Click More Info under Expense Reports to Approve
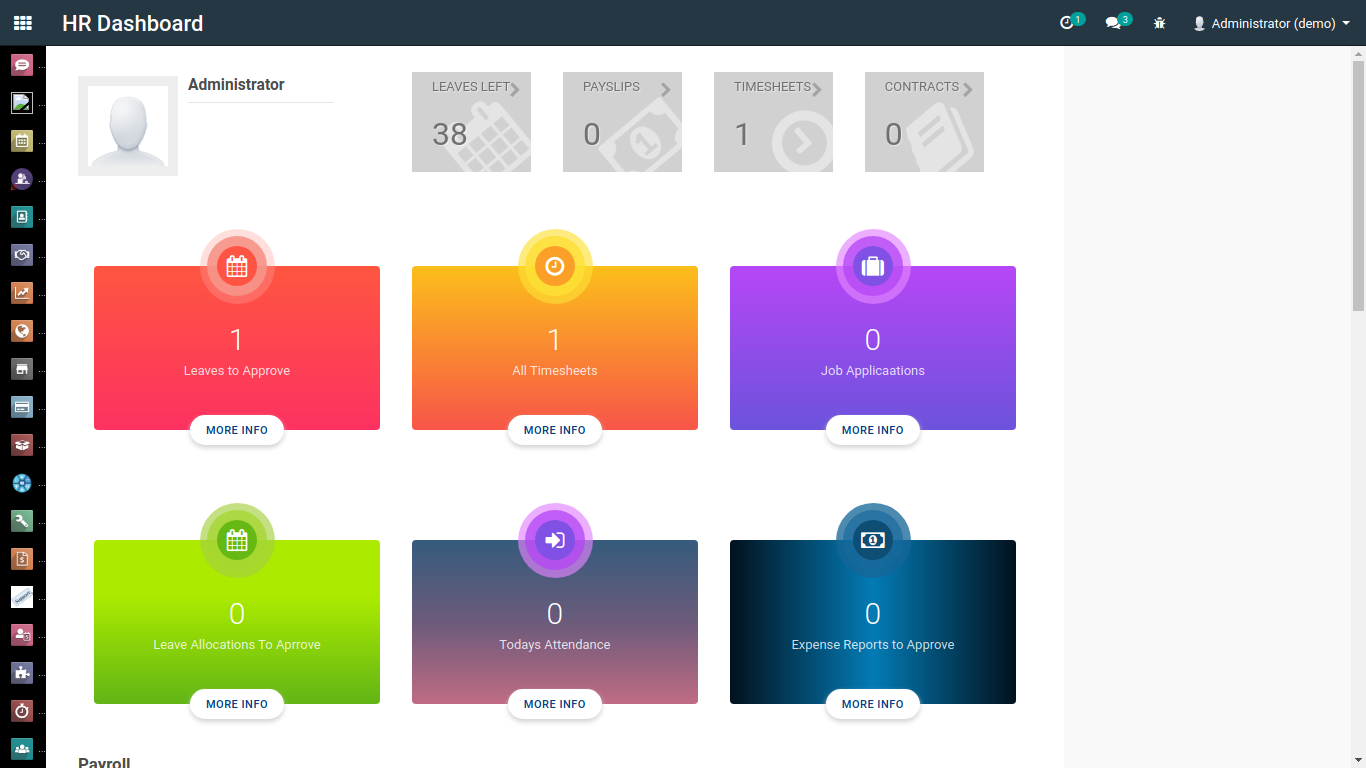 click(x=873, y=704)
